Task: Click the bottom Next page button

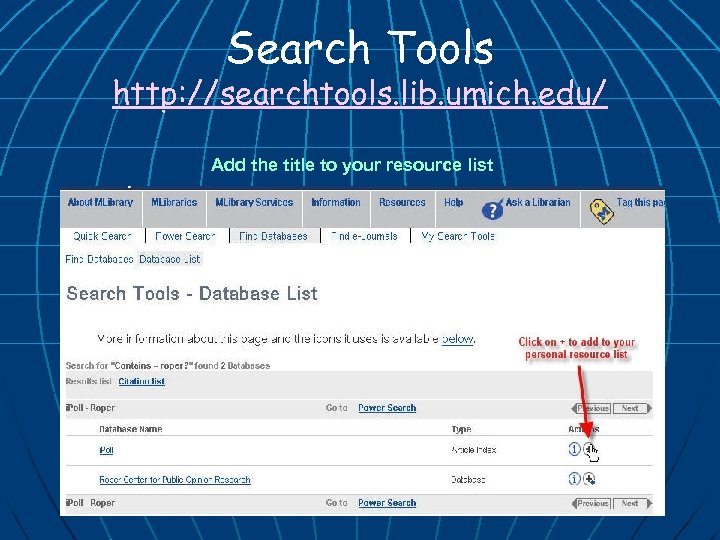Action: click(632, 503)
